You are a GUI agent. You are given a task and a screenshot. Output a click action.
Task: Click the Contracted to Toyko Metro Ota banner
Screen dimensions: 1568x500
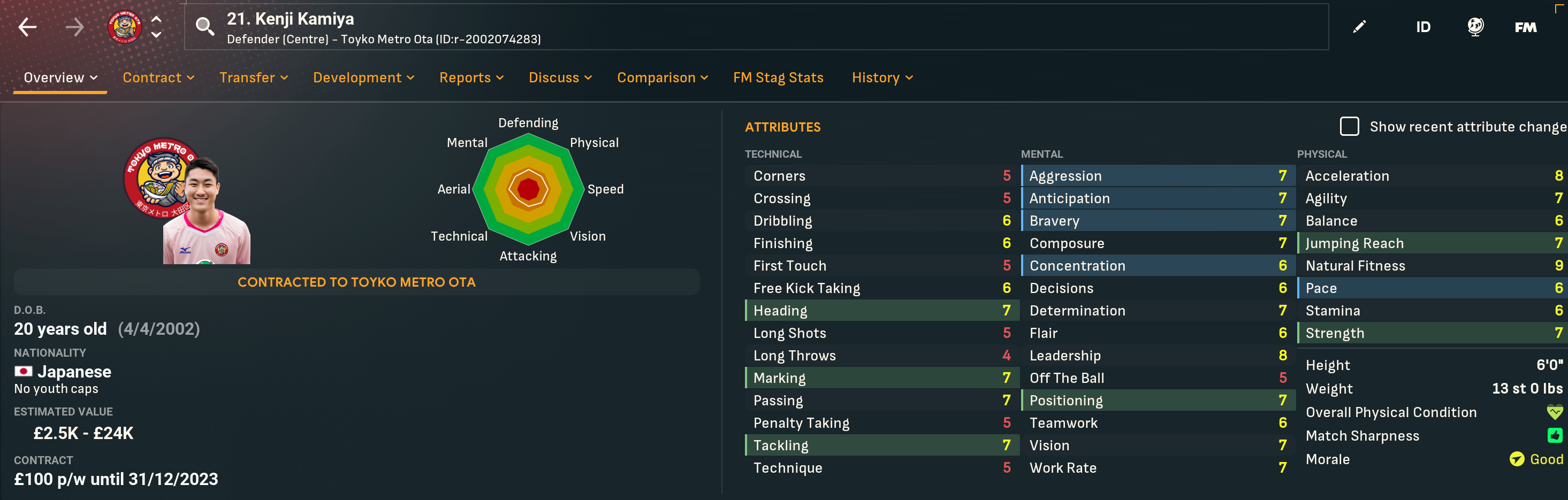[357, 282]
